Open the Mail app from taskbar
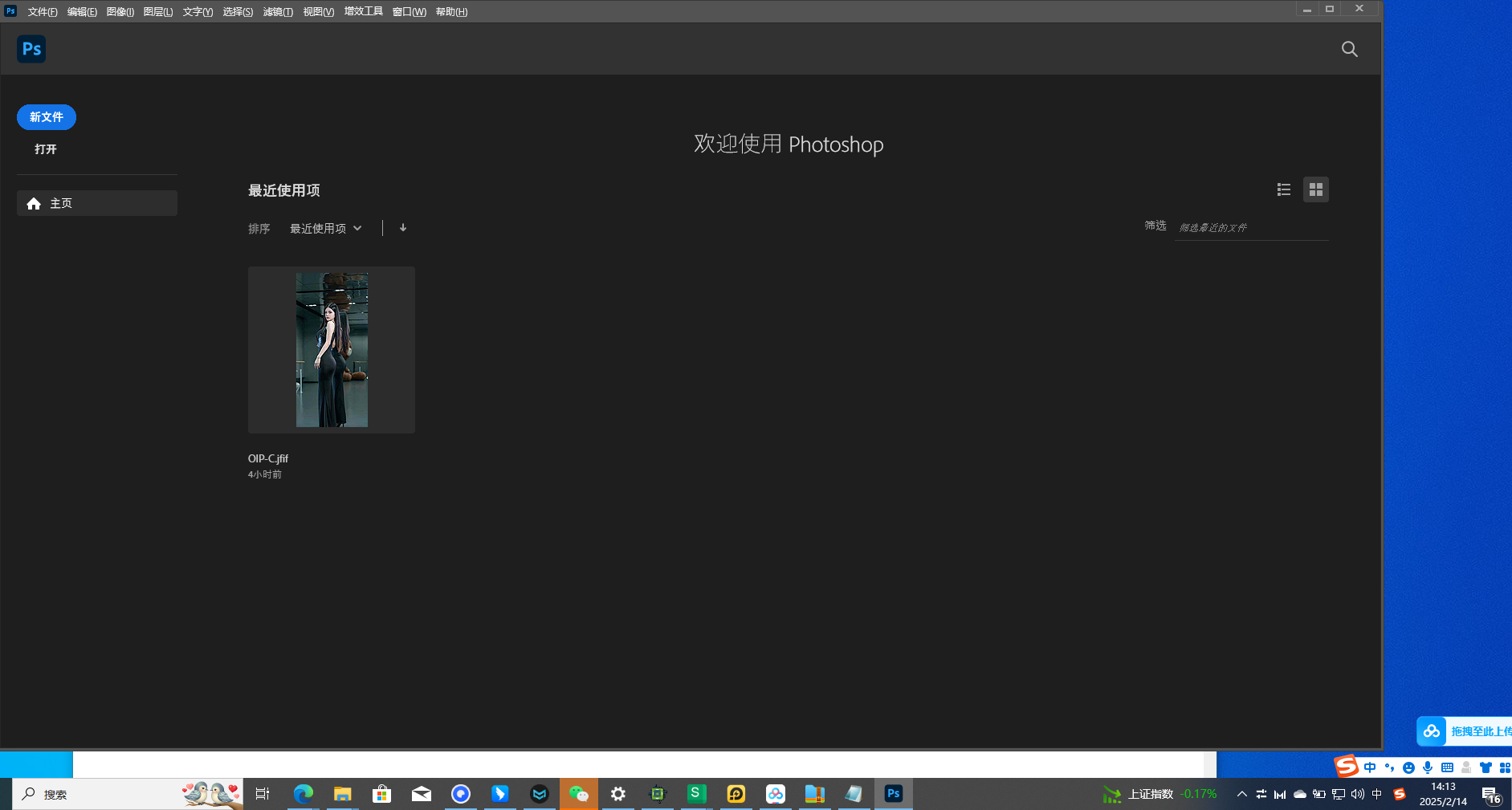The height and width of the screenshot is (810, 1512). pyautogui.click(x=422, y=794)
